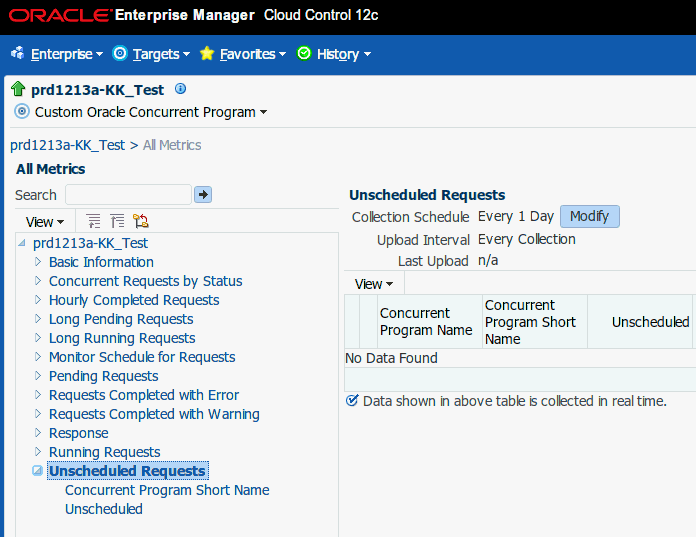
Task: Select Long Pending Requests metric
Action: coord(121,320)
